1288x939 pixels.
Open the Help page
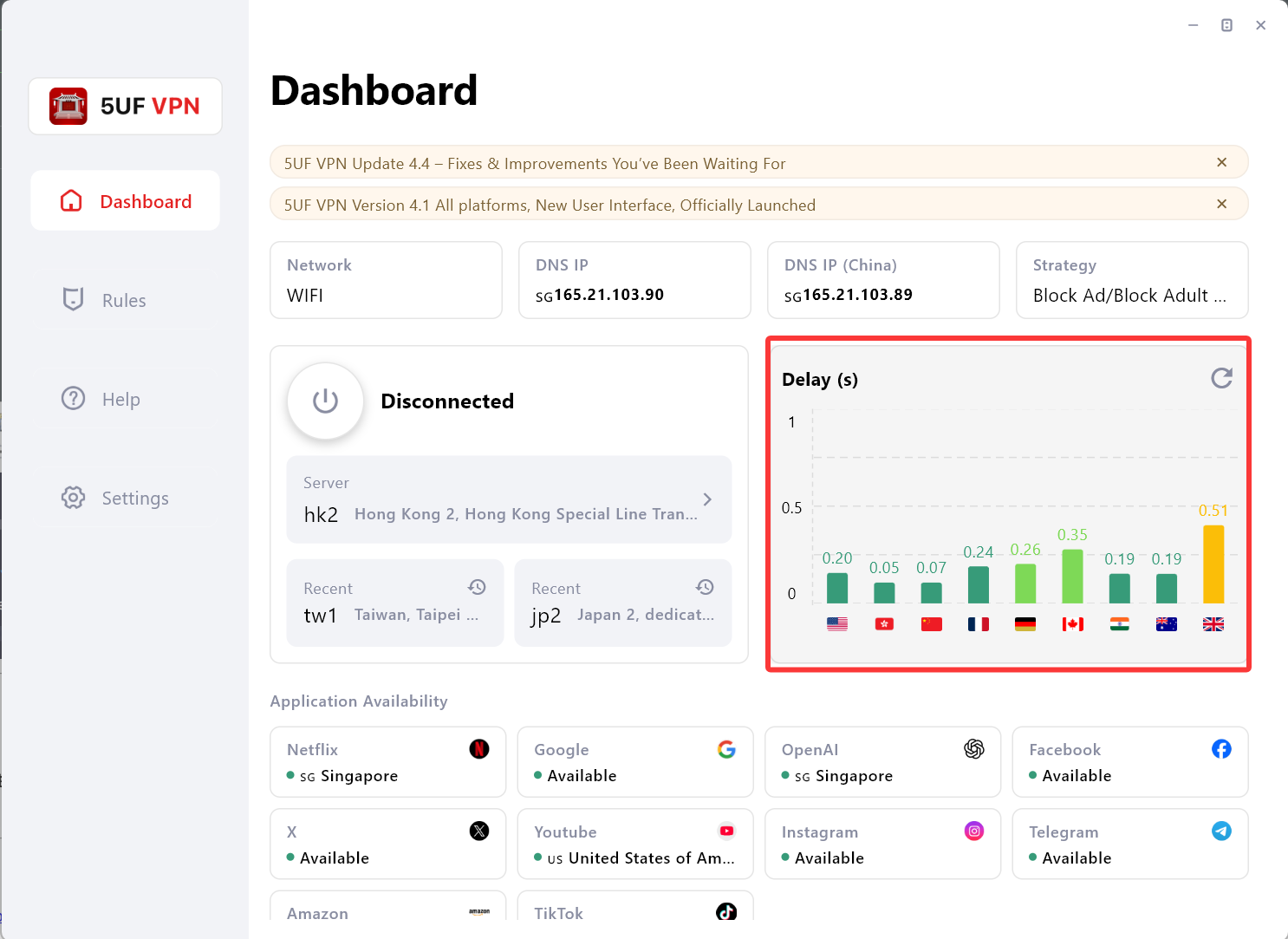(121, 399)
